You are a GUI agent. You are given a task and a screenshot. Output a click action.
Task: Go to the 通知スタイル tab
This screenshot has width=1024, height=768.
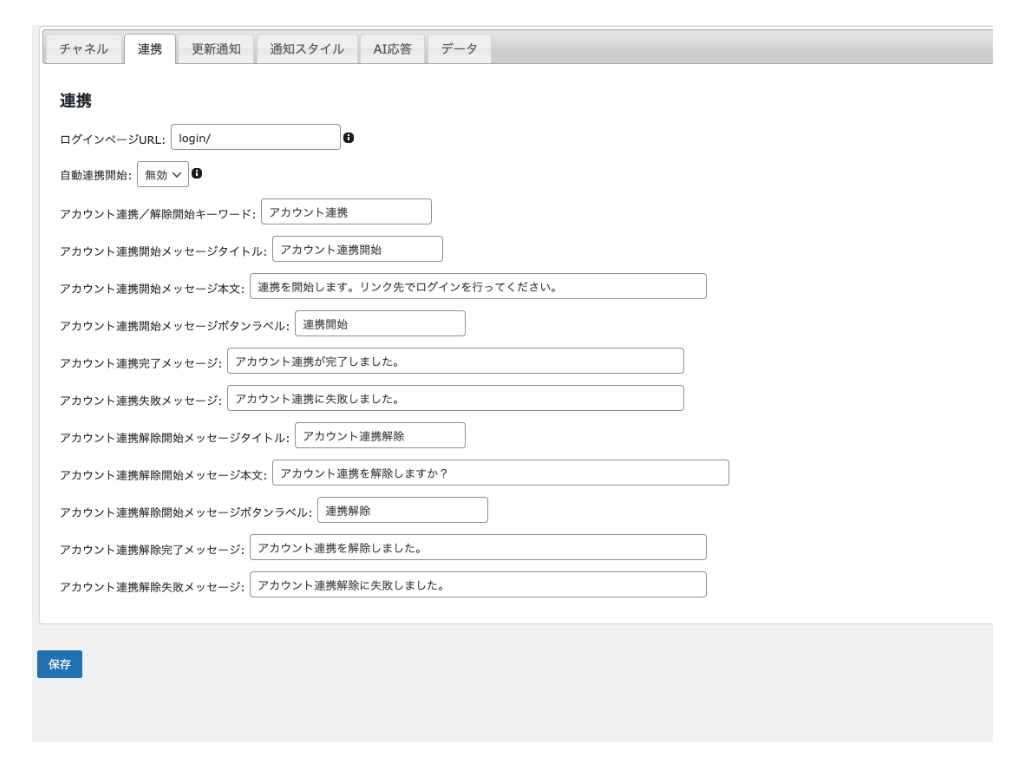pos(307,49)
